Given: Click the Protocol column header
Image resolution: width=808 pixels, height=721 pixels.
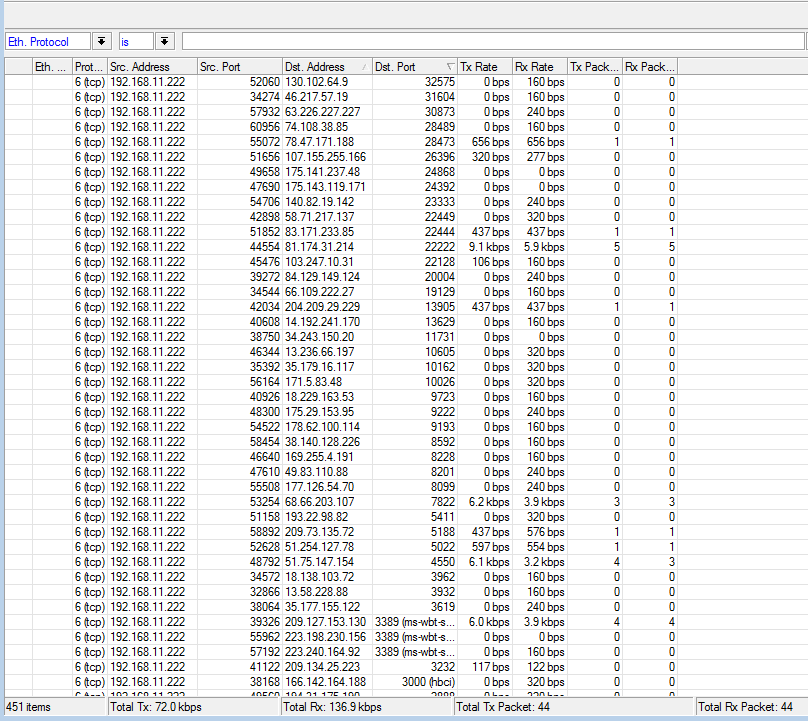Looking at the screenshot, I should coord(89,67).
